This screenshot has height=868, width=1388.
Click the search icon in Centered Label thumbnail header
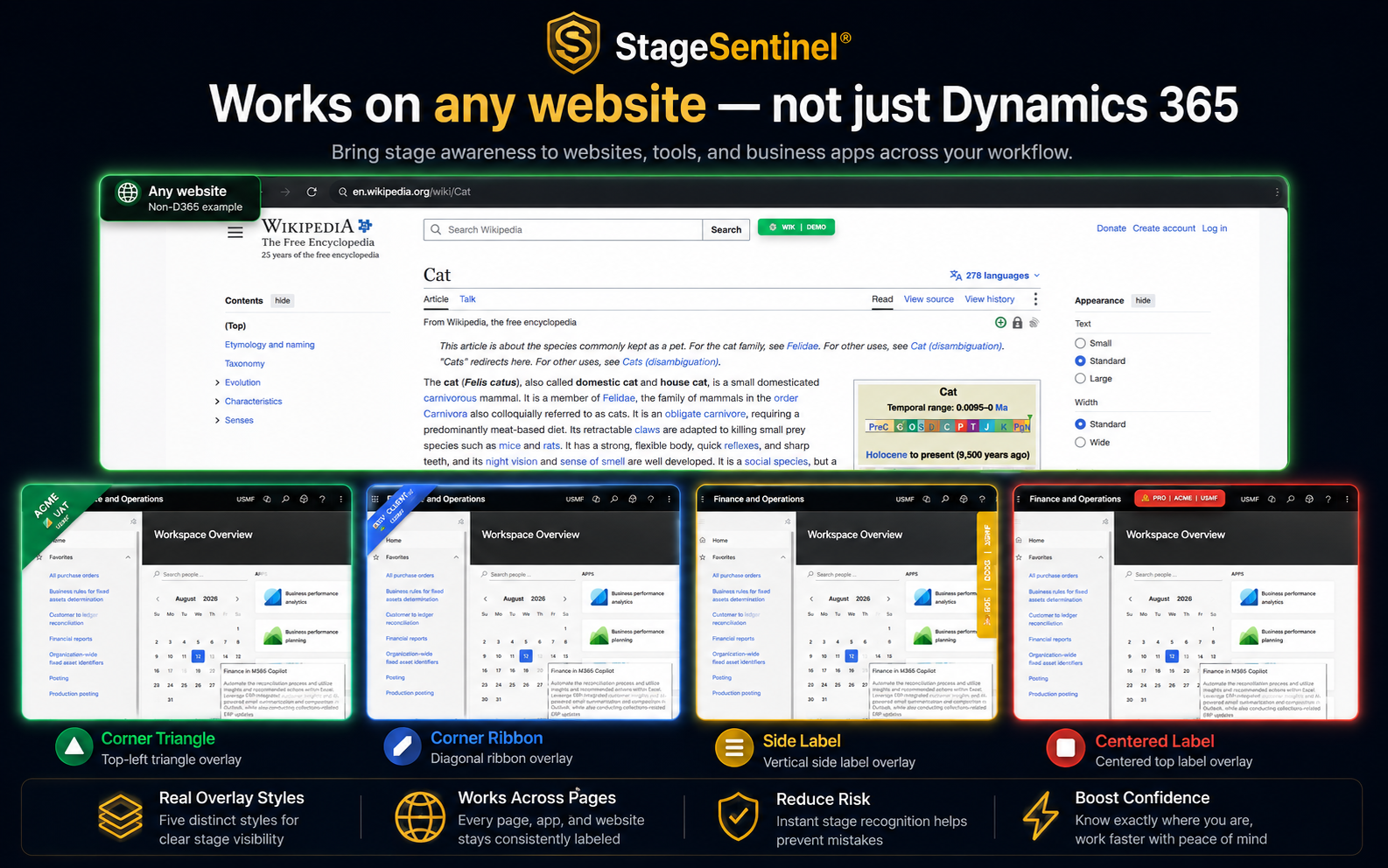click(1291, 499)
